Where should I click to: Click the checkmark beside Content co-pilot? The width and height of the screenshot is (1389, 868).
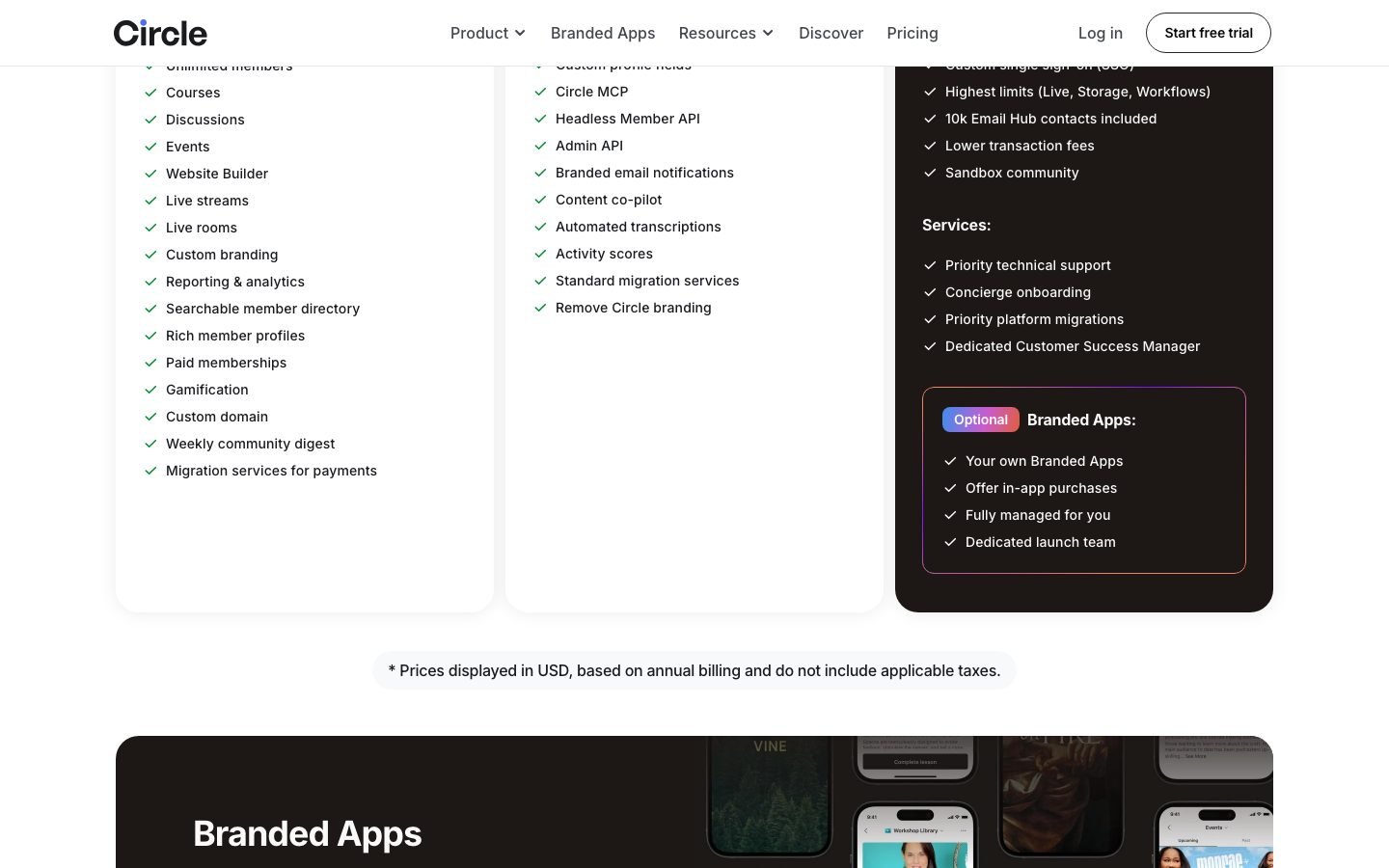click(x=540, y=200)
